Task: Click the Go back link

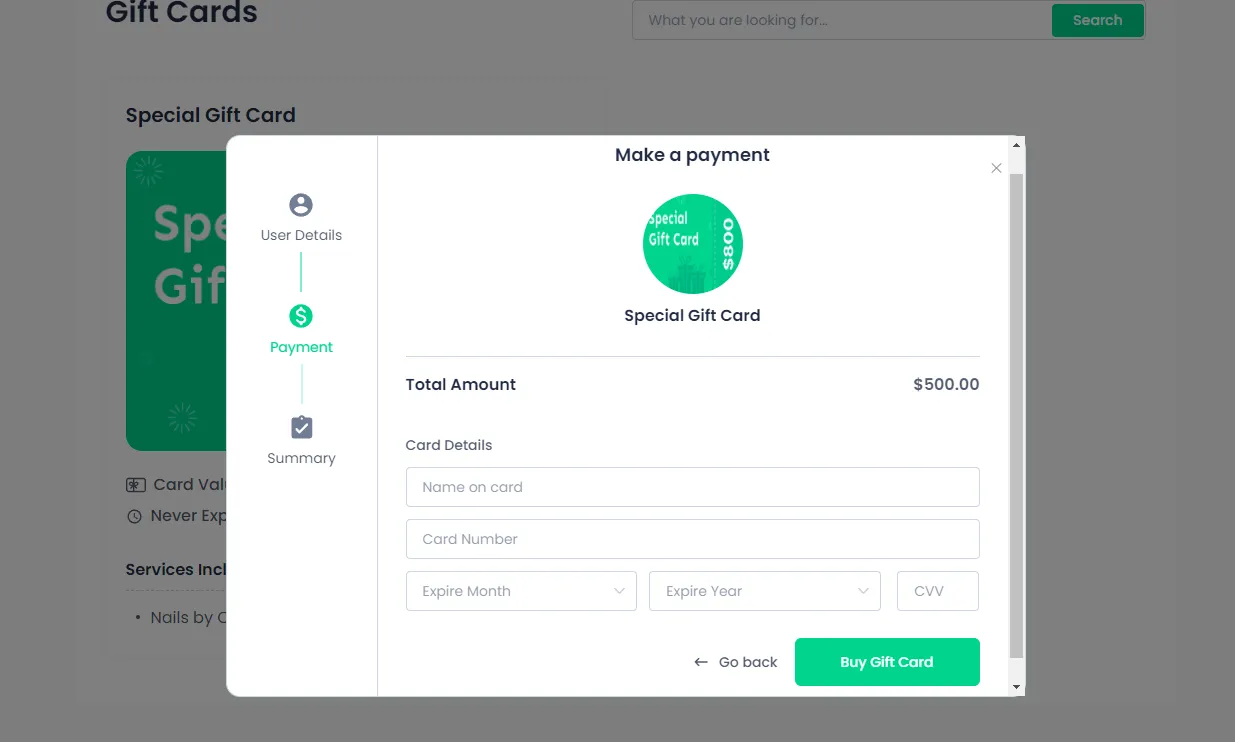Action: tap(747, 662)
